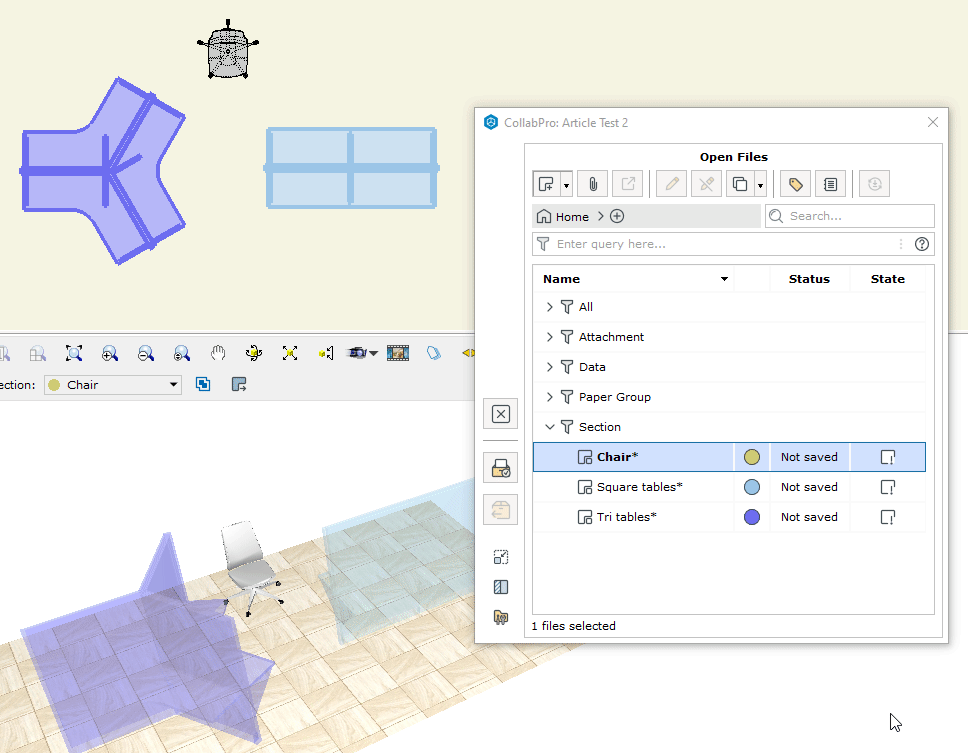968x753 pixels.
Task: Select the pan hand tool
Action: click(217, 353)
